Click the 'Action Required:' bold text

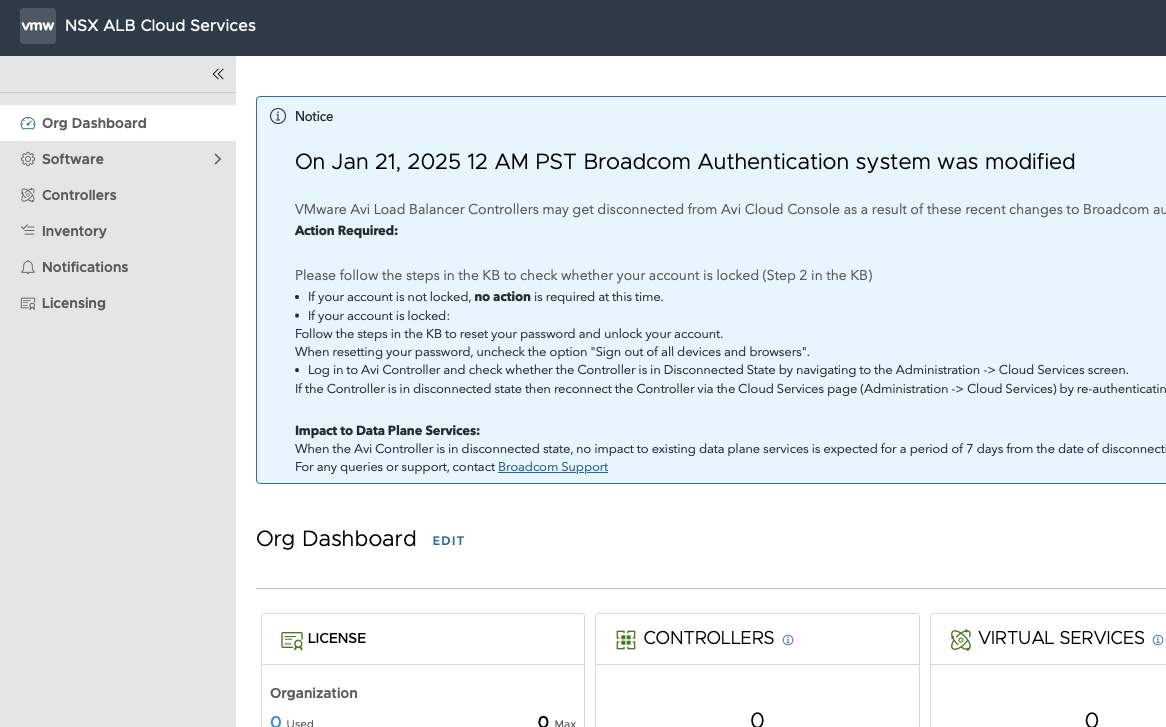[347, 230]
